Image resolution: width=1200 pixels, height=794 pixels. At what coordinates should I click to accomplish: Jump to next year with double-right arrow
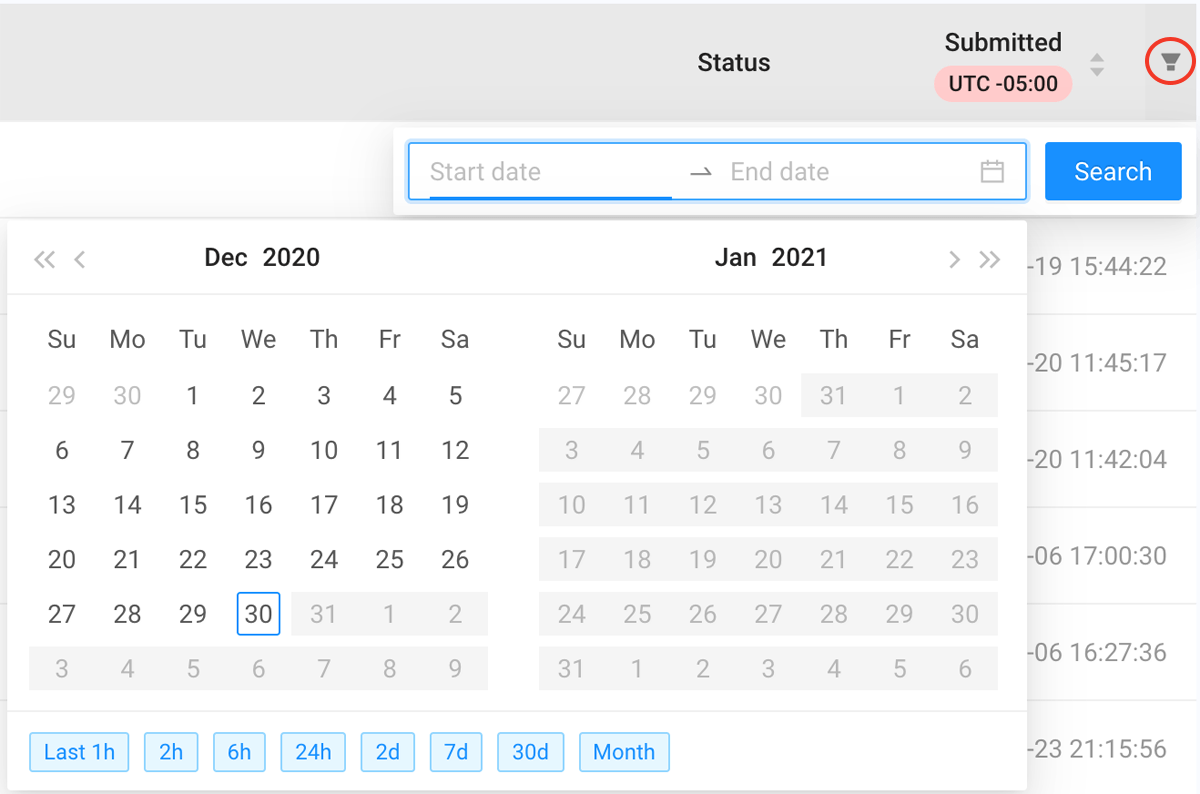[x=990, y=260]
